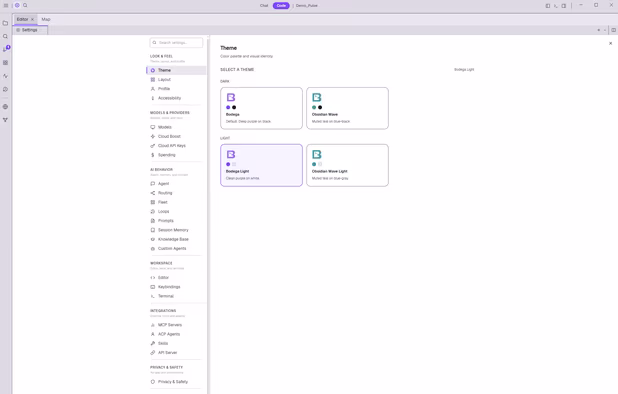Select the Settings file tab
Viewport: 618px width, 394px height.
pos(30,30)
